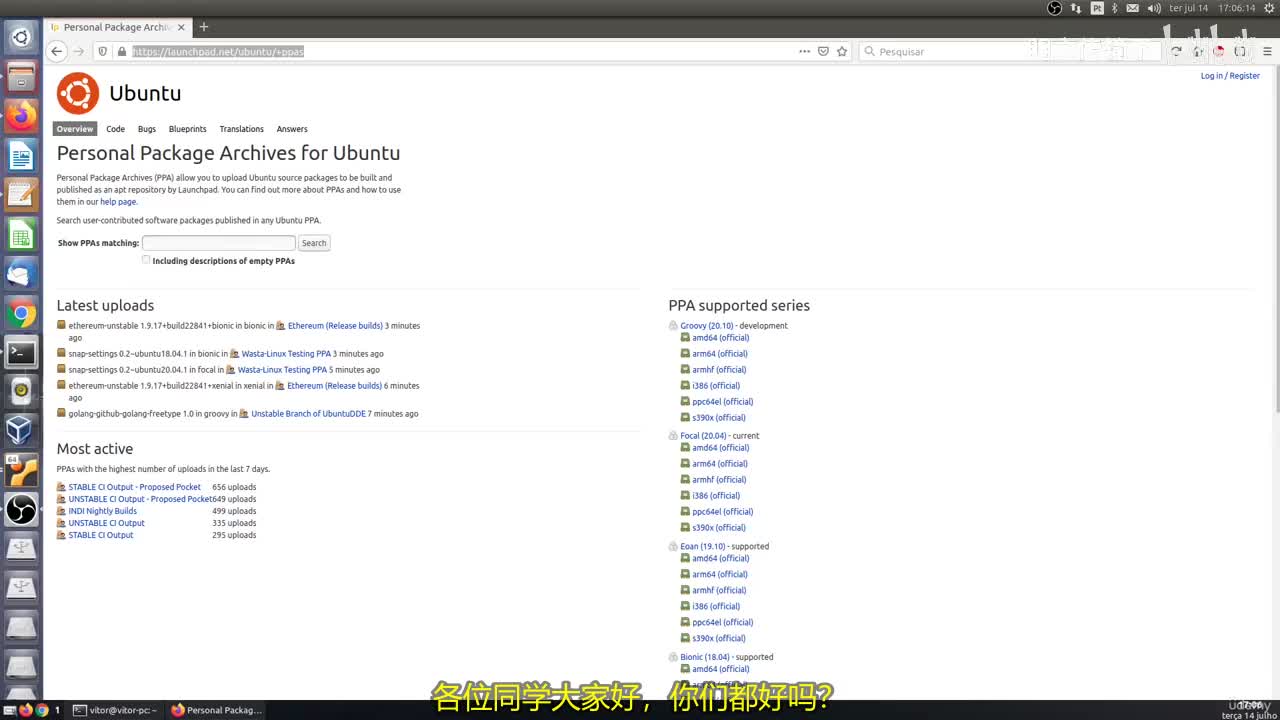The image size is (1280, 720).
Task: Click the Ubuntu page heading text
Action: [145, 93]
